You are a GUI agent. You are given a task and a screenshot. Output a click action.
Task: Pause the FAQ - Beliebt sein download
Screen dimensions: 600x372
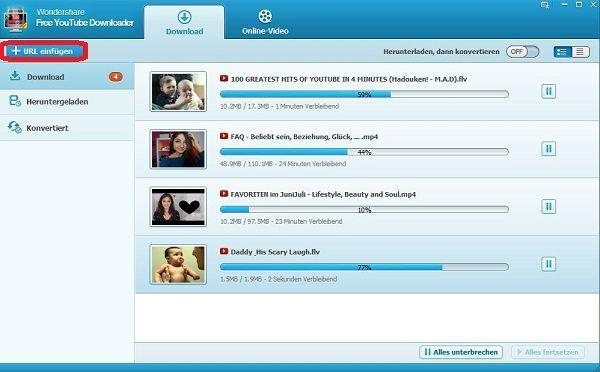pyautogui.click(x=548, y=148)
